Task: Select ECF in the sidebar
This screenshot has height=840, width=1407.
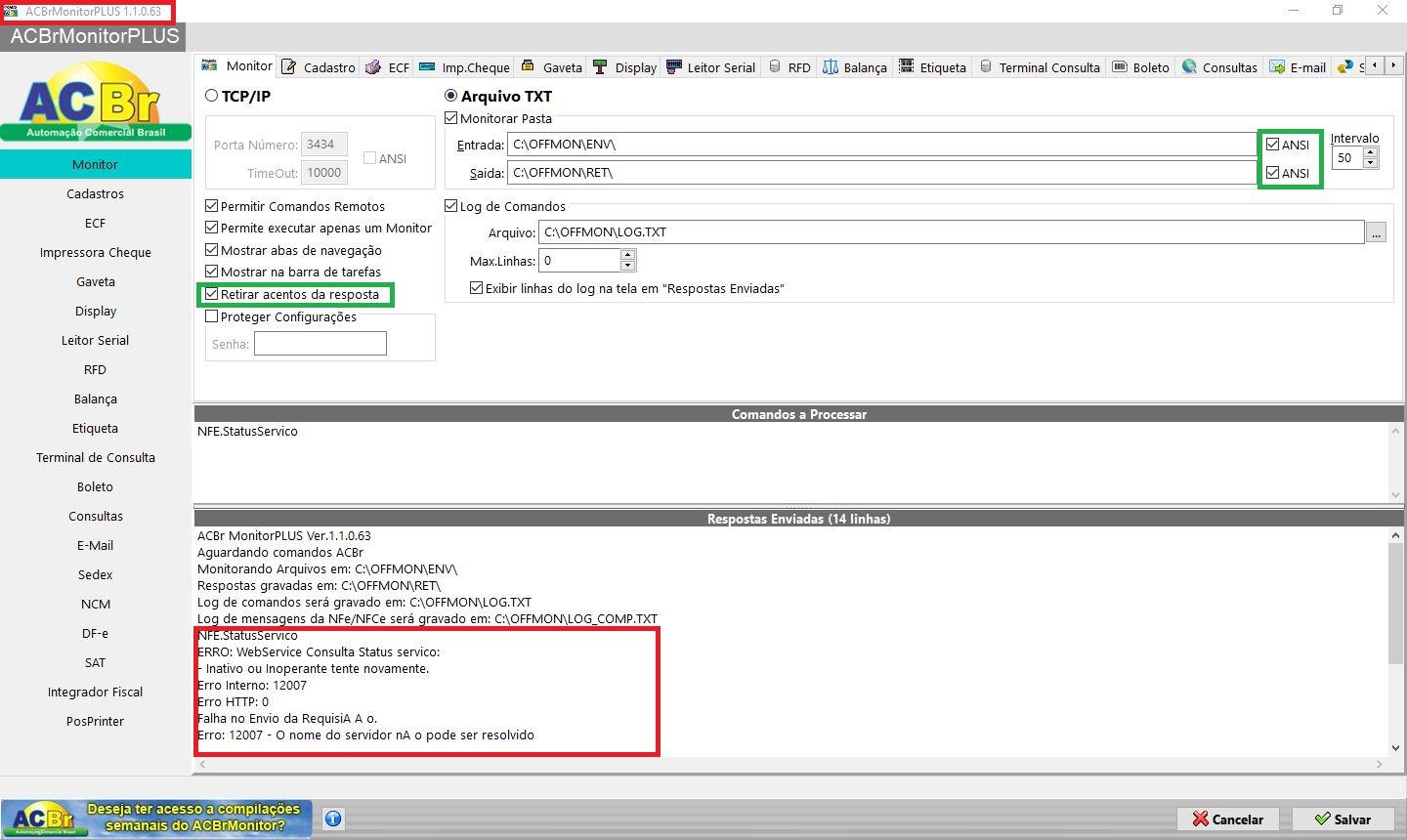Action: 96,223
